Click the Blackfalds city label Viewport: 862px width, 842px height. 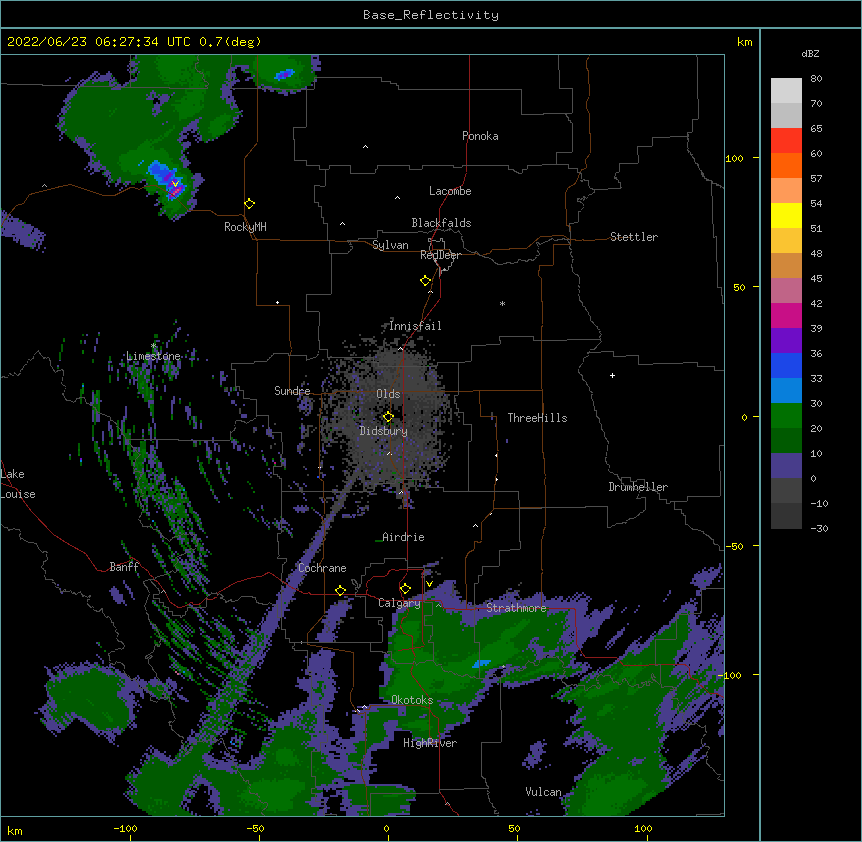pos(441,223)
